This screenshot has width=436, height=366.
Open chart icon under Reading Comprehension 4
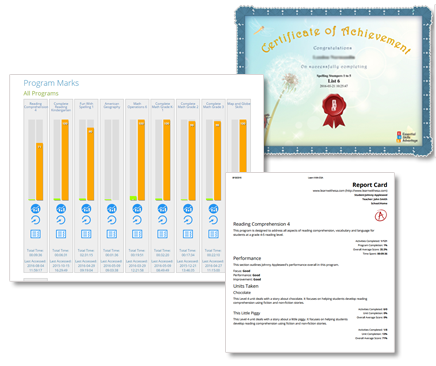(36, 209)
